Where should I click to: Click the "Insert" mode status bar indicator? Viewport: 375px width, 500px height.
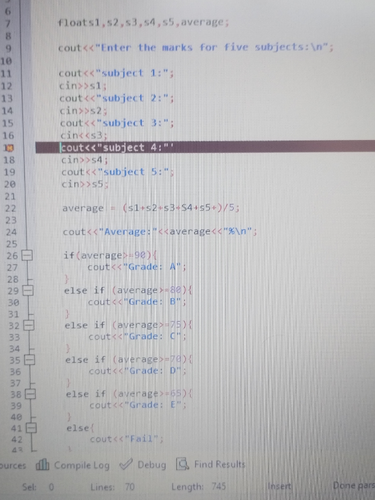279,486
